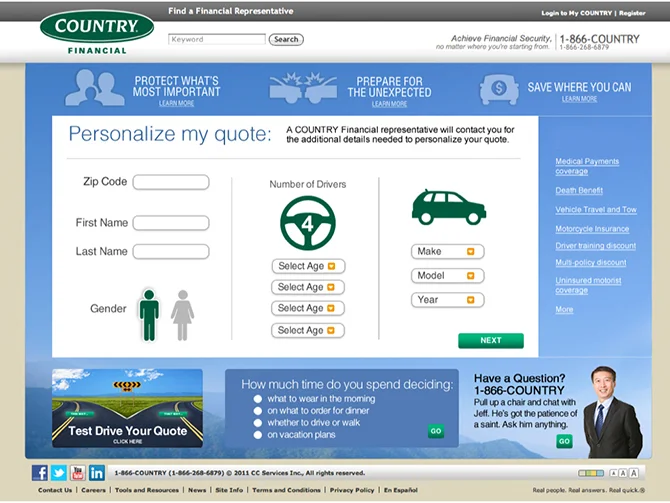Viewport: 670px width, 503px height.
Task: Select the largest font size A icon
Action: click(634, 473)
